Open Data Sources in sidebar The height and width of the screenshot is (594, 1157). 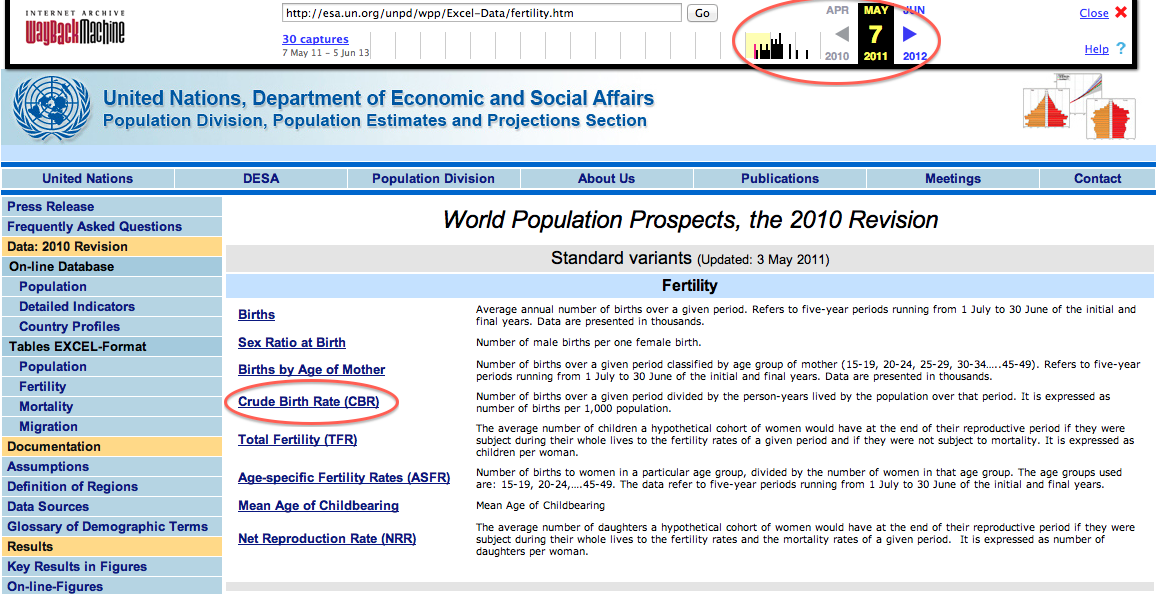coord(48,506)
